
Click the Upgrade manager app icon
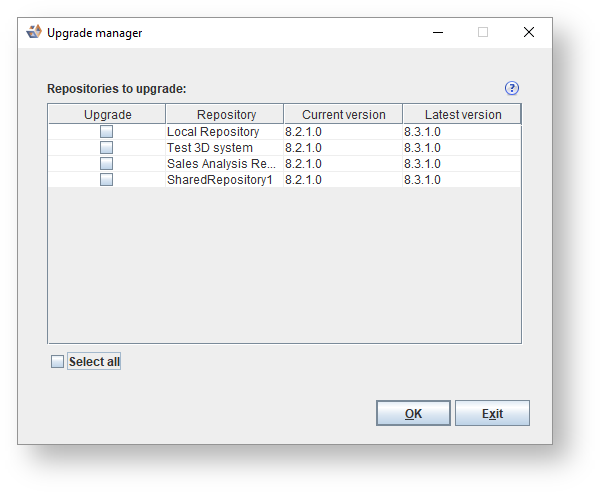(34, 32)
